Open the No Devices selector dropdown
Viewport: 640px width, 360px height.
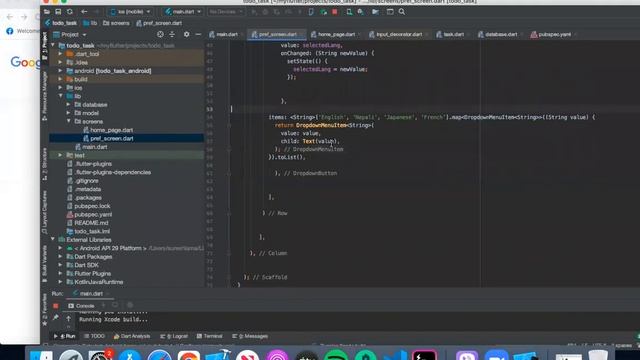[226, 12]
